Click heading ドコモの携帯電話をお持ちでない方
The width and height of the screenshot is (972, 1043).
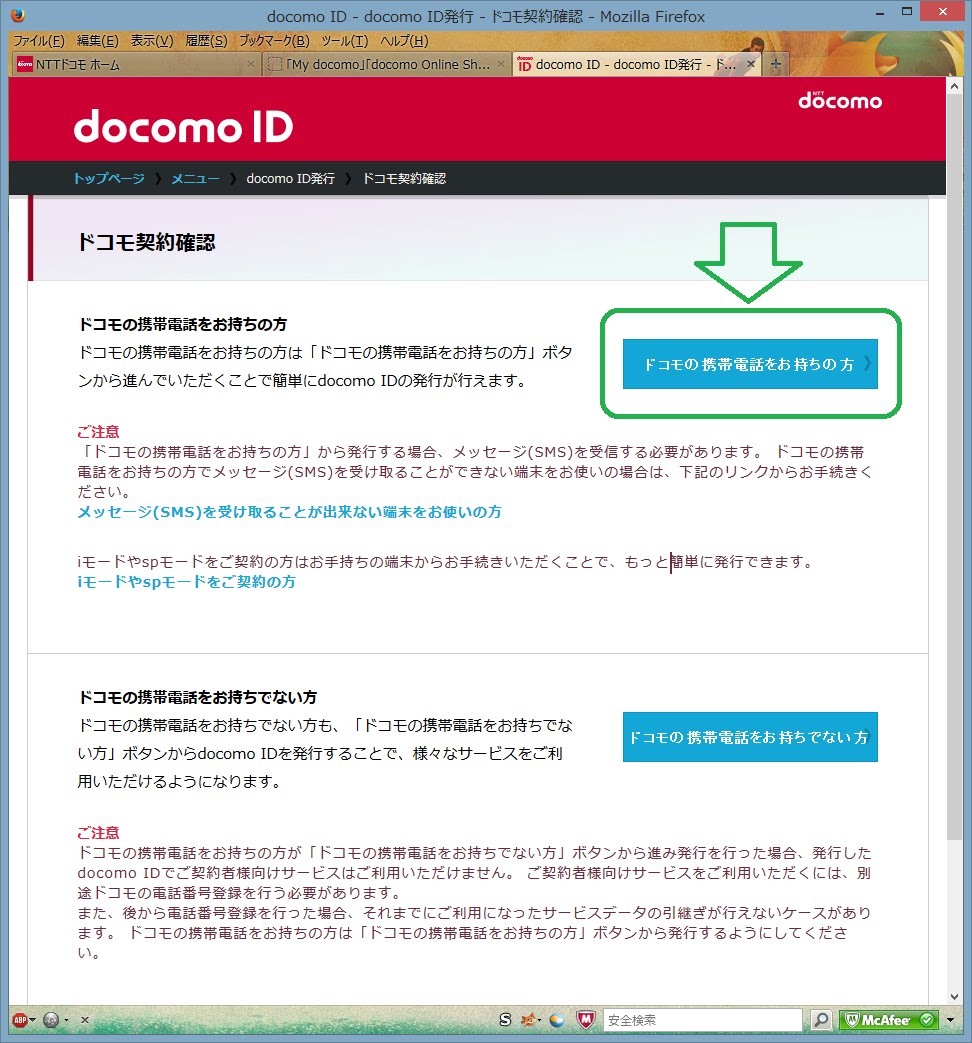(198, 697)
